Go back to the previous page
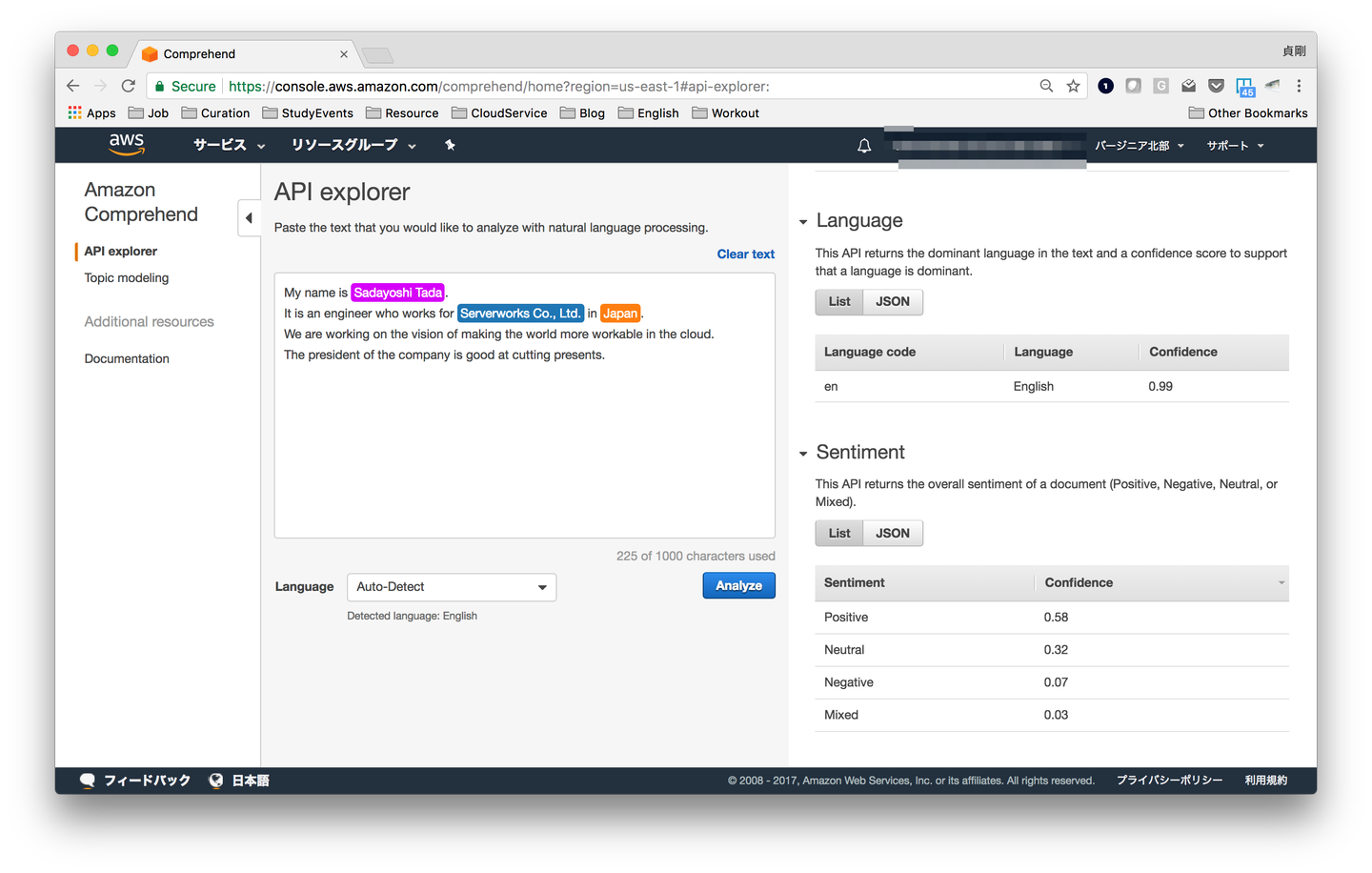 pos(73,86)
